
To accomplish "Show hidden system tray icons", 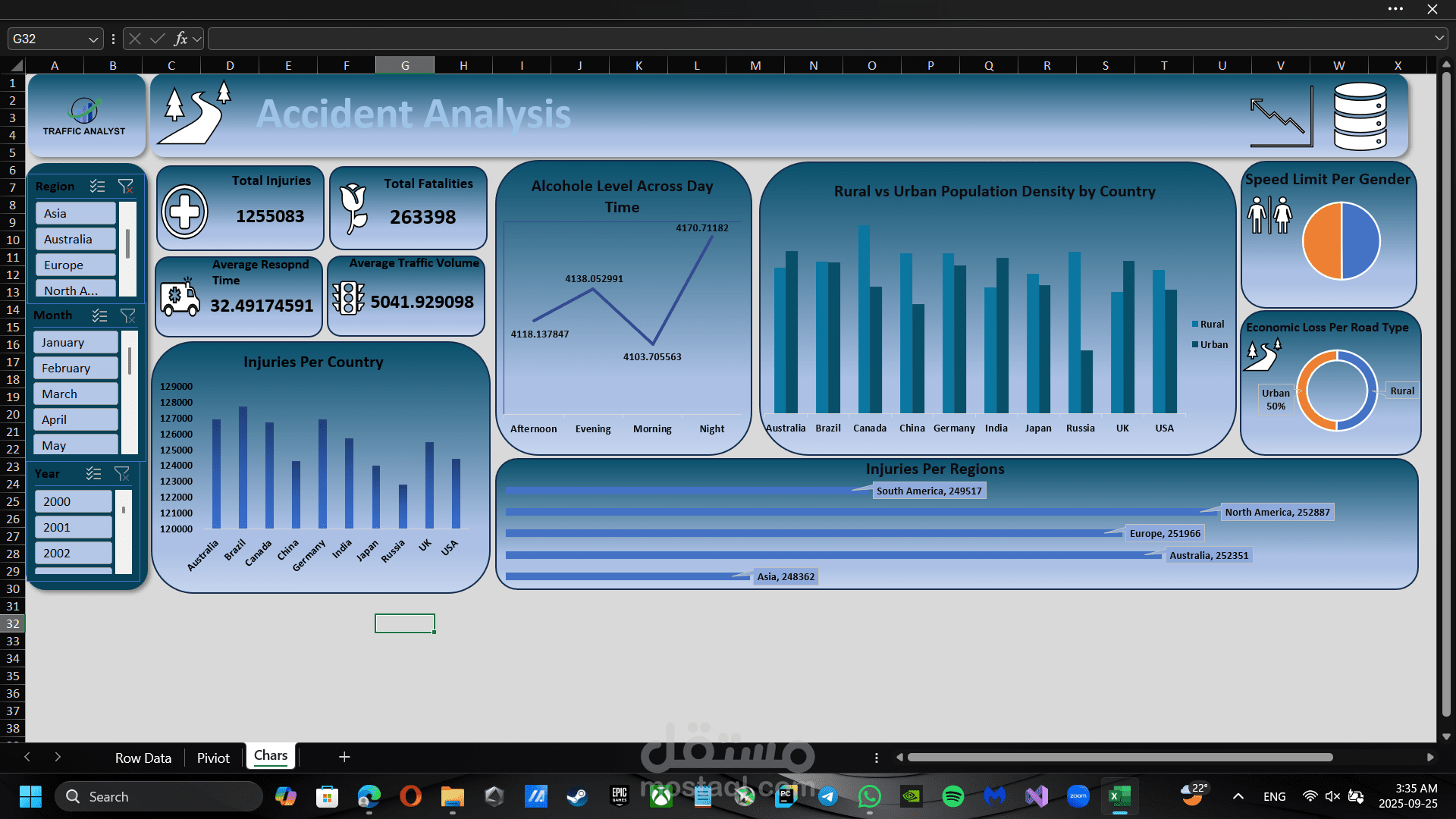I will point(1238,796).
